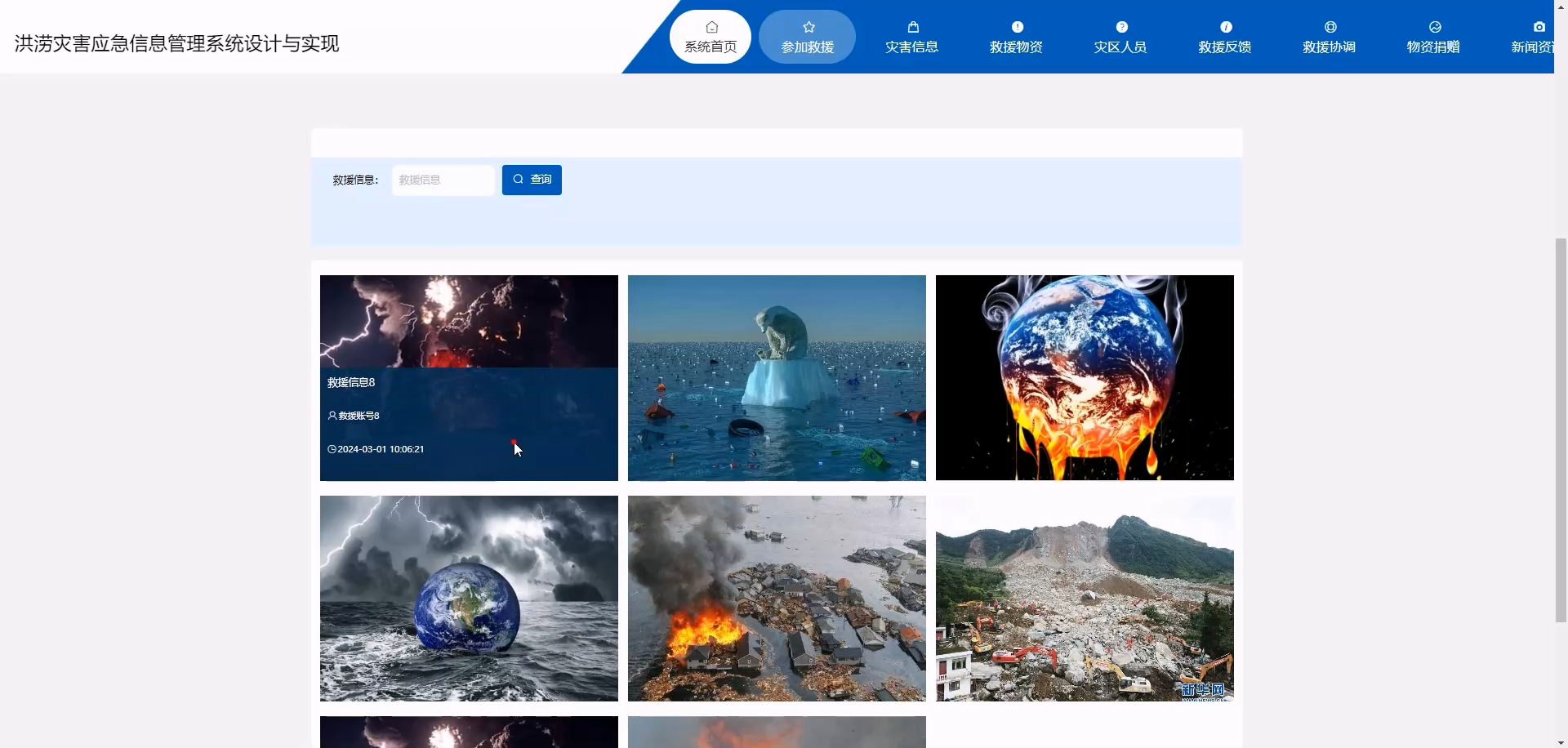Click the camera icon above 新闻资讯
The image size is (1568, 748).
click(x=1539, y=27)
